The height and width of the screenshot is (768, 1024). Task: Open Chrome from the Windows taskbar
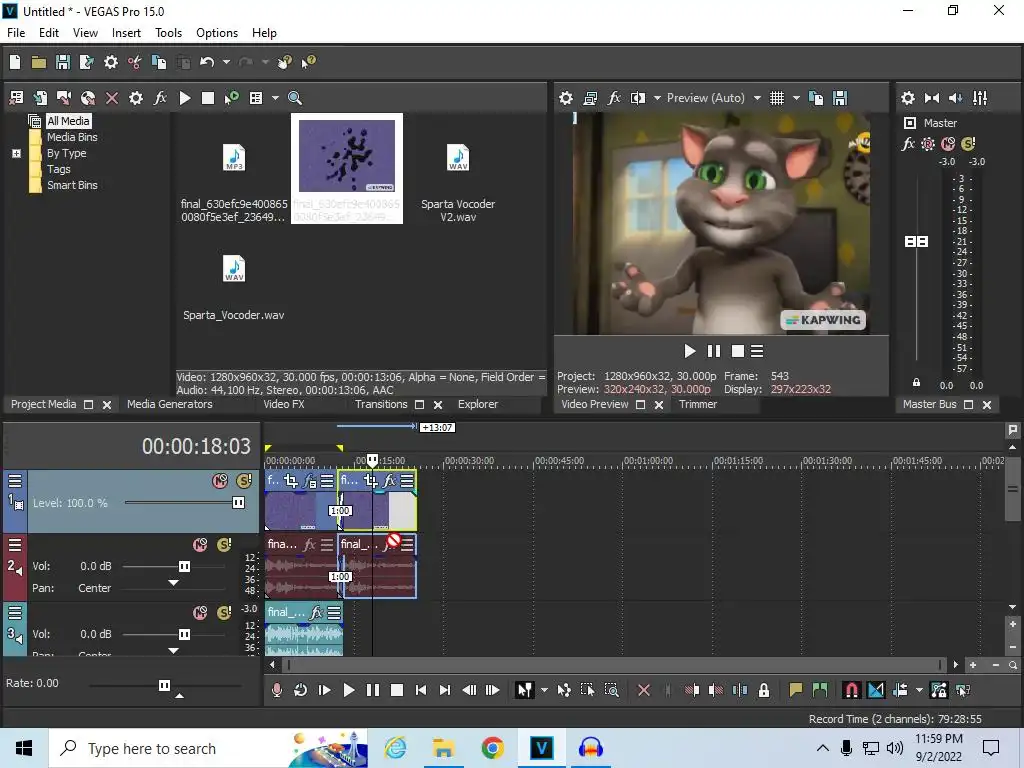pyautogui.click(x=492, y=748)
